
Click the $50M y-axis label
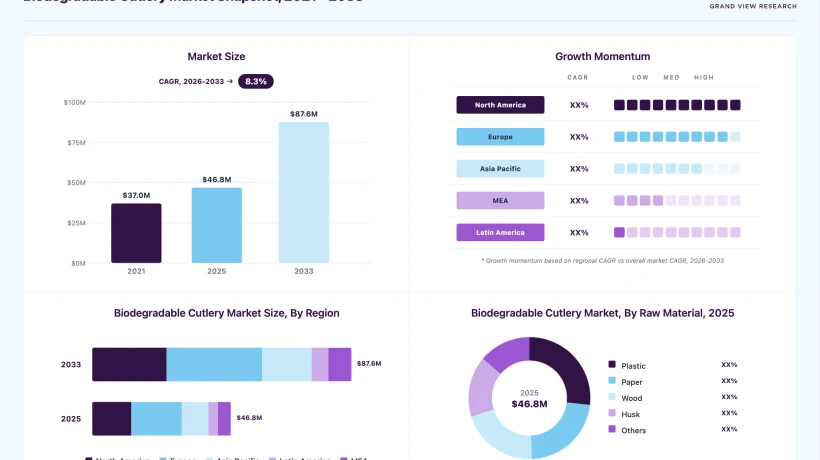pyautogui.click(x=76, y=183)
